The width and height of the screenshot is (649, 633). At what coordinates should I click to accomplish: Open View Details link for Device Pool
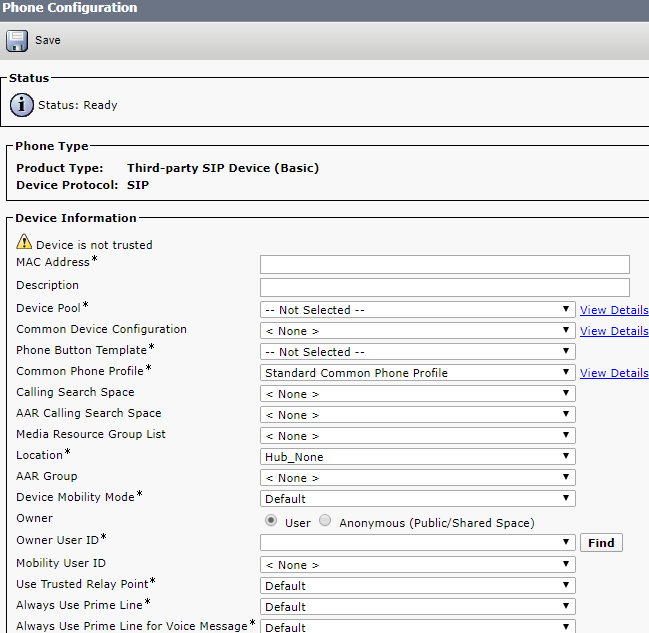click(614, 310)
